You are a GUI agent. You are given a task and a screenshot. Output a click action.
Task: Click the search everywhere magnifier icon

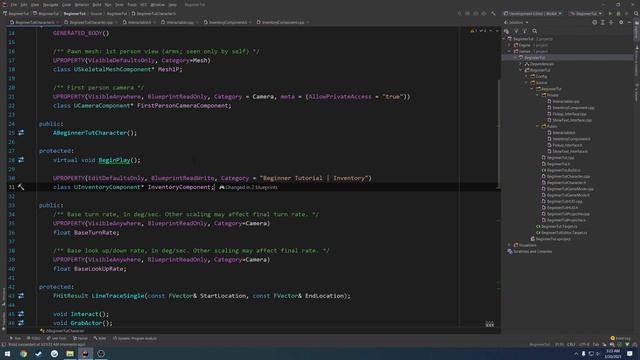click(x=636, y=13)
